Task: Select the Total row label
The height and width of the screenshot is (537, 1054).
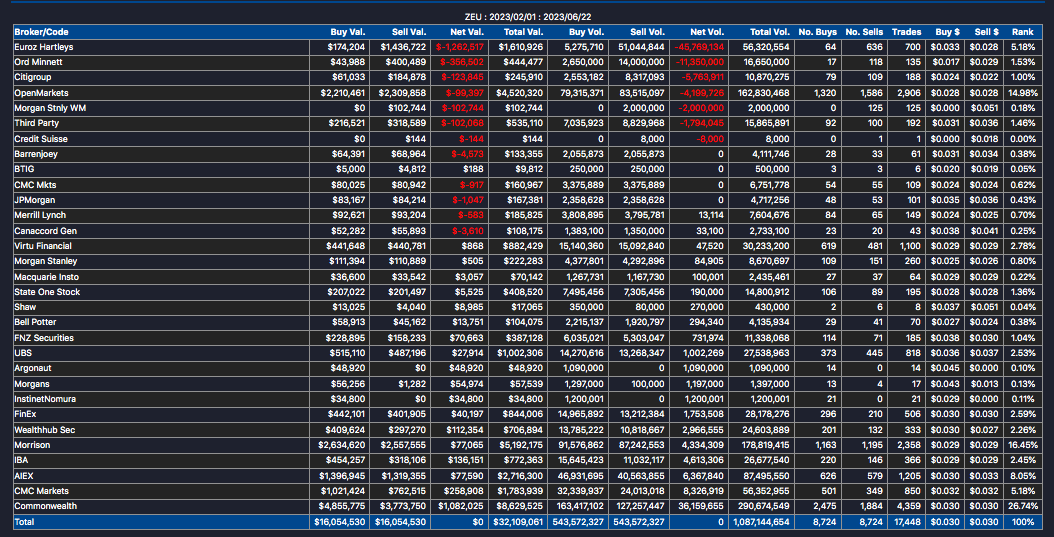Action: (x=24, y=522)
